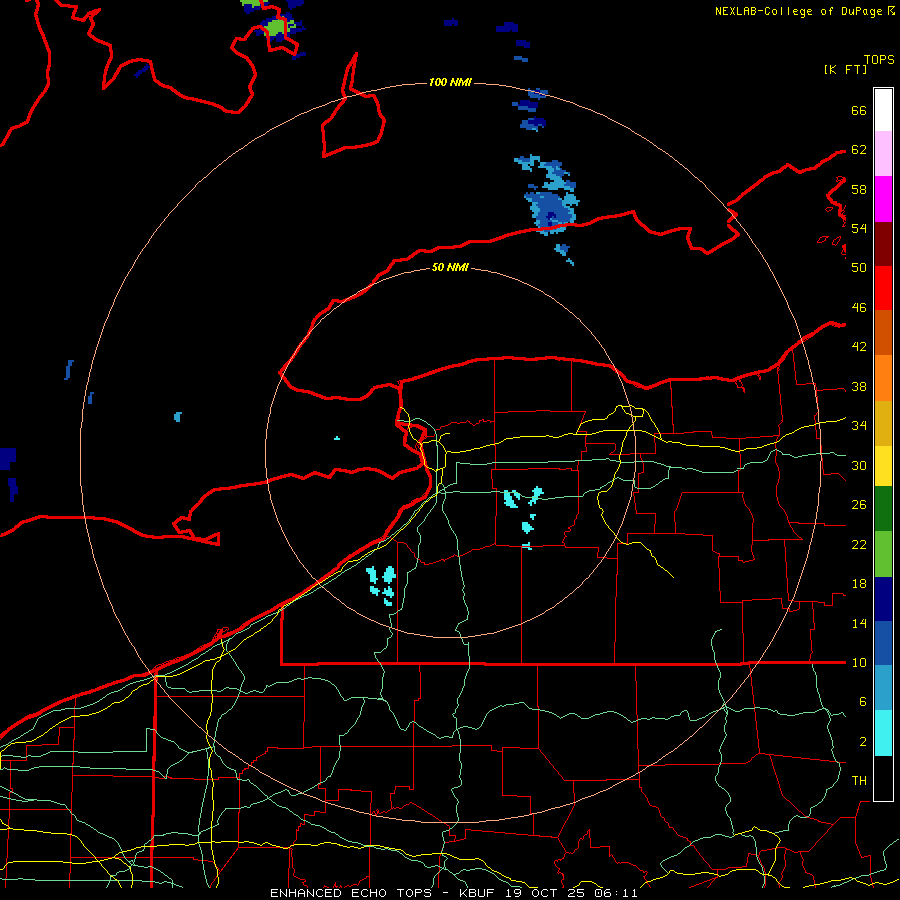Click the cyan echo cluster southwest inside 50 NMI ring
The width and height of the screenshot is (900, 900).
(x=382, y=585)
